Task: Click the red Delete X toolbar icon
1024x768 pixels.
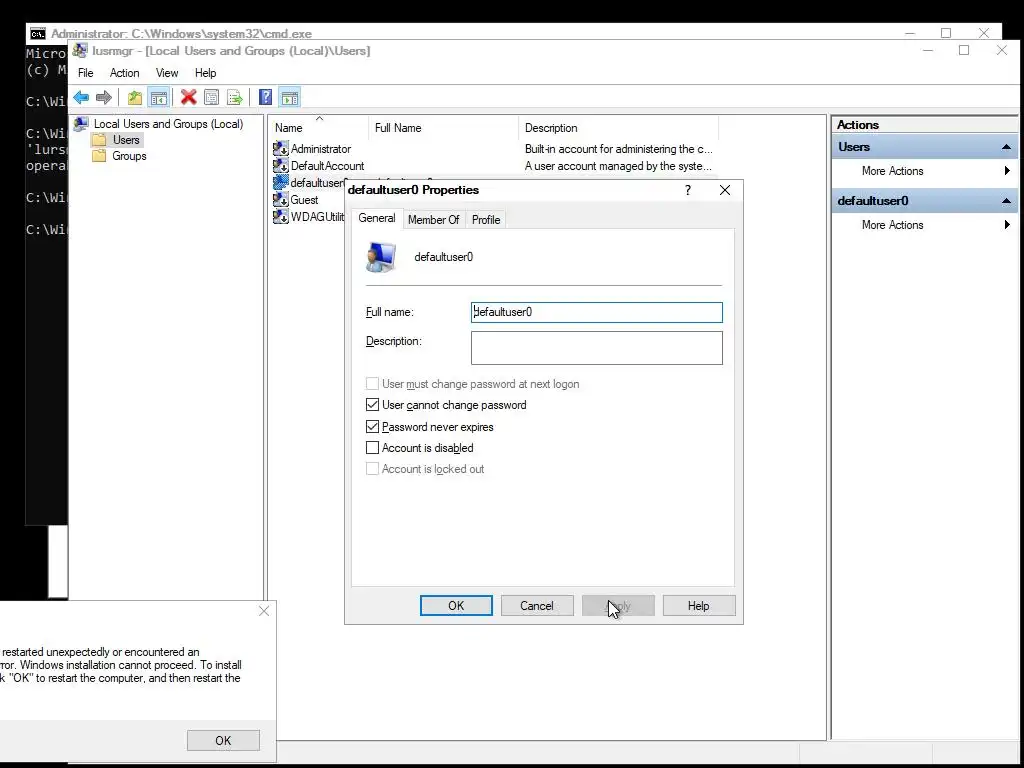Action: click(189, 98)
